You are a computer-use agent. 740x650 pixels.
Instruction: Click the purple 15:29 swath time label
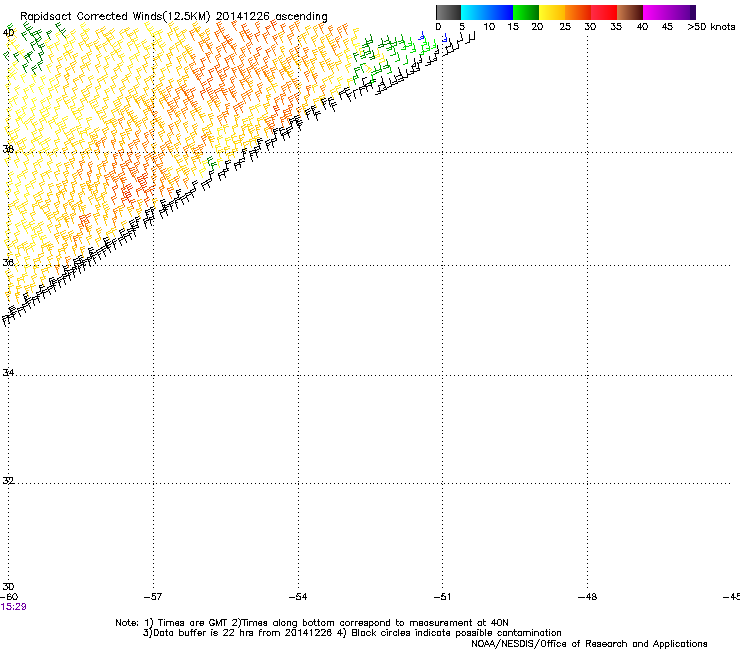point(13,607)
